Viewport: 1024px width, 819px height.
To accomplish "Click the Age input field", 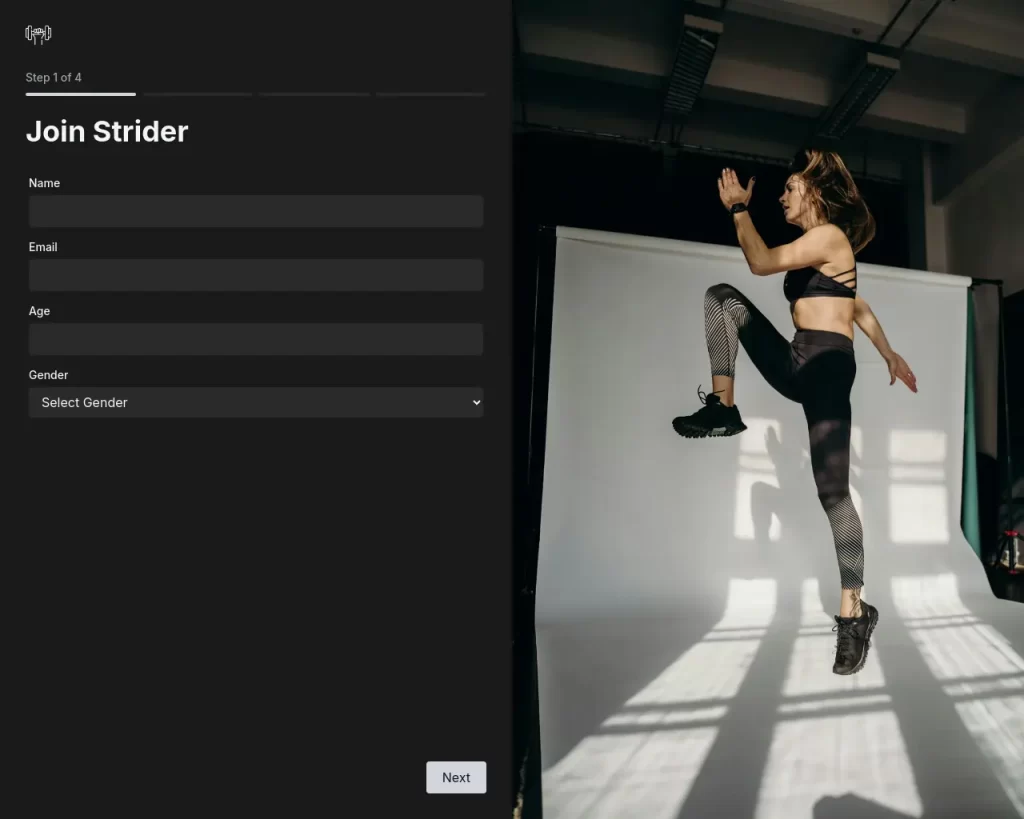I will pos(255,339).
